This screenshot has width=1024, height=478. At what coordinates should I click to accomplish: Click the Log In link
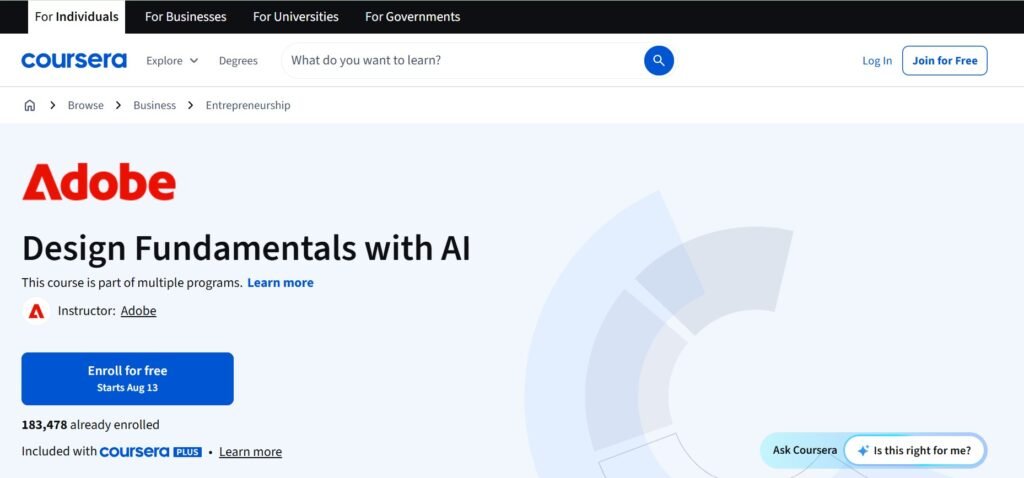(877, 61)
